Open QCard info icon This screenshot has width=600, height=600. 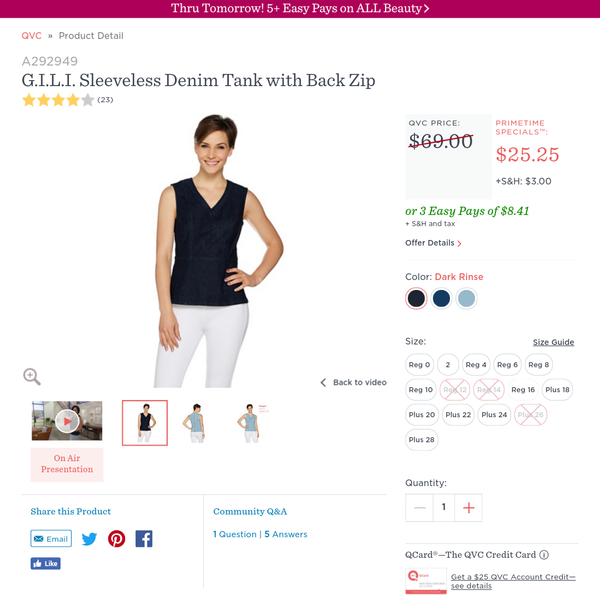[x=544, y=554]
